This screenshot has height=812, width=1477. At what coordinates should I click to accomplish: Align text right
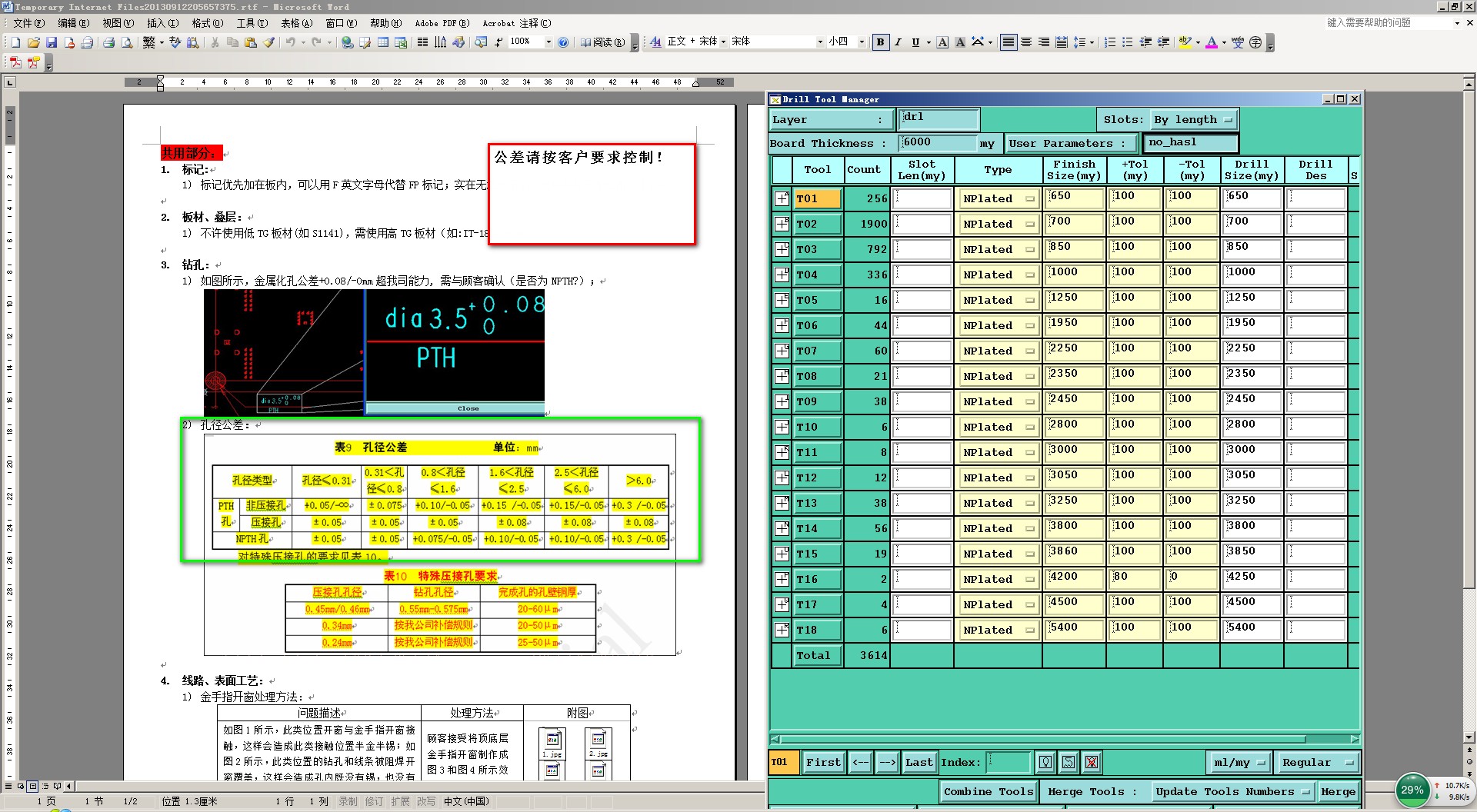[1044, 42]
